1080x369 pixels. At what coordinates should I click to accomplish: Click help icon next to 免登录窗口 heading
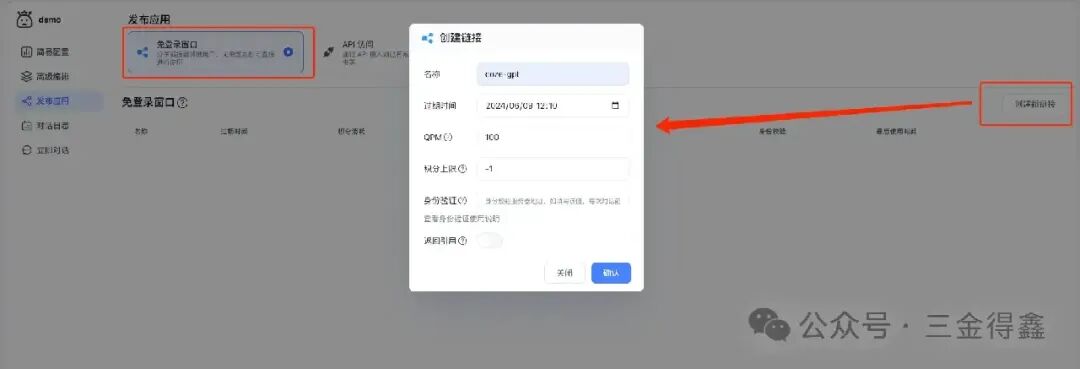tap(183, 103)
